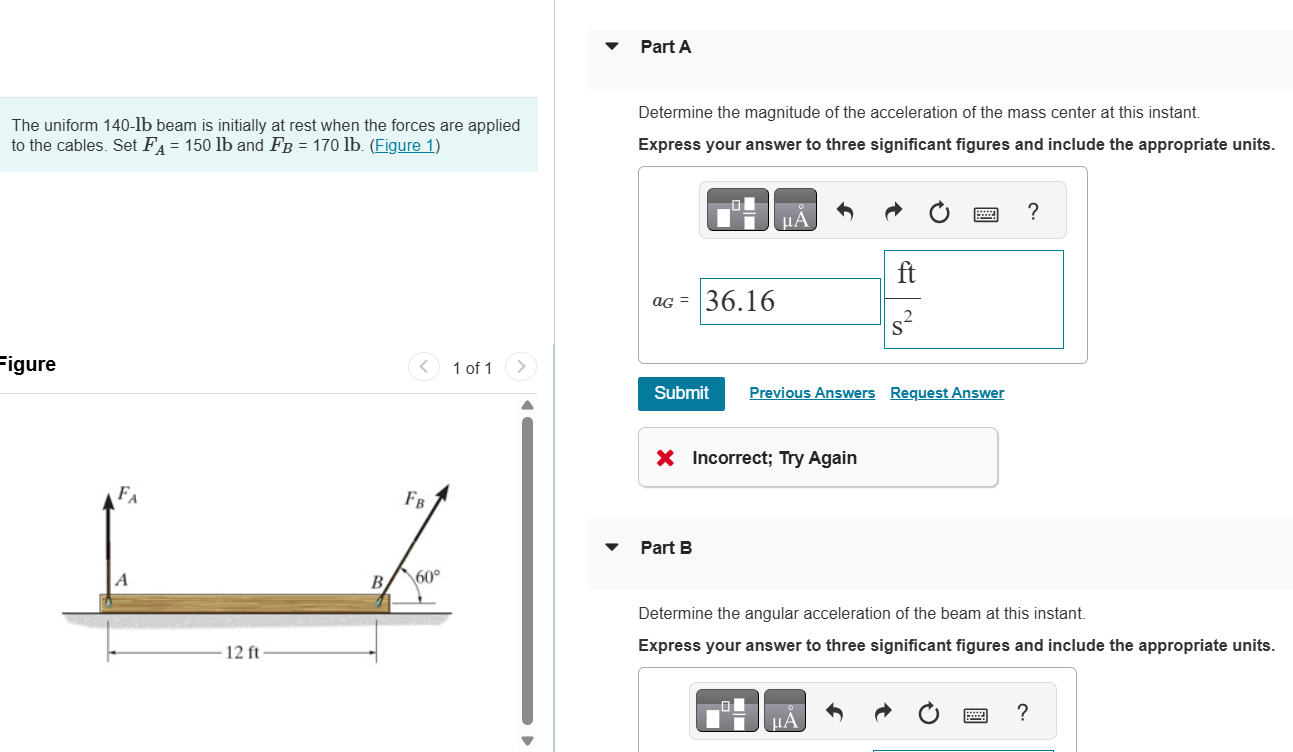Undo the last entry in Part A editor
The image size is (1293, 752).
845,210
